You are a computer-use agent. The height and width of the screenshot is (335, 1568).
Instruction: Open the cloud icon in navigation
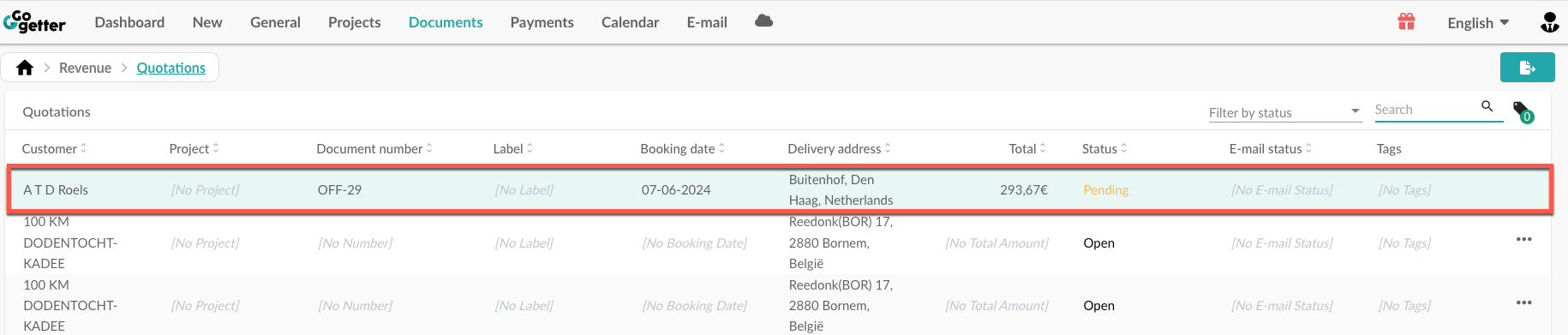click(764, 21)
